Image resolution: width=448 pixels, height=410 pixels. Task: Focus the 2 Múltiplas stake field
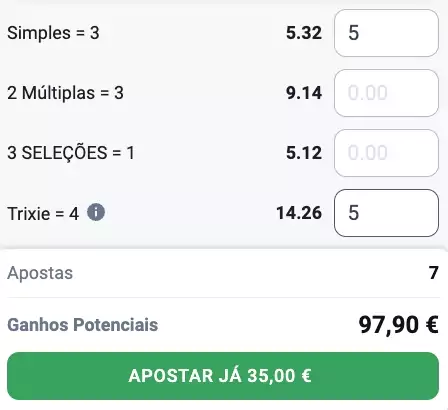pyautogui.click(x=386, y=93)
